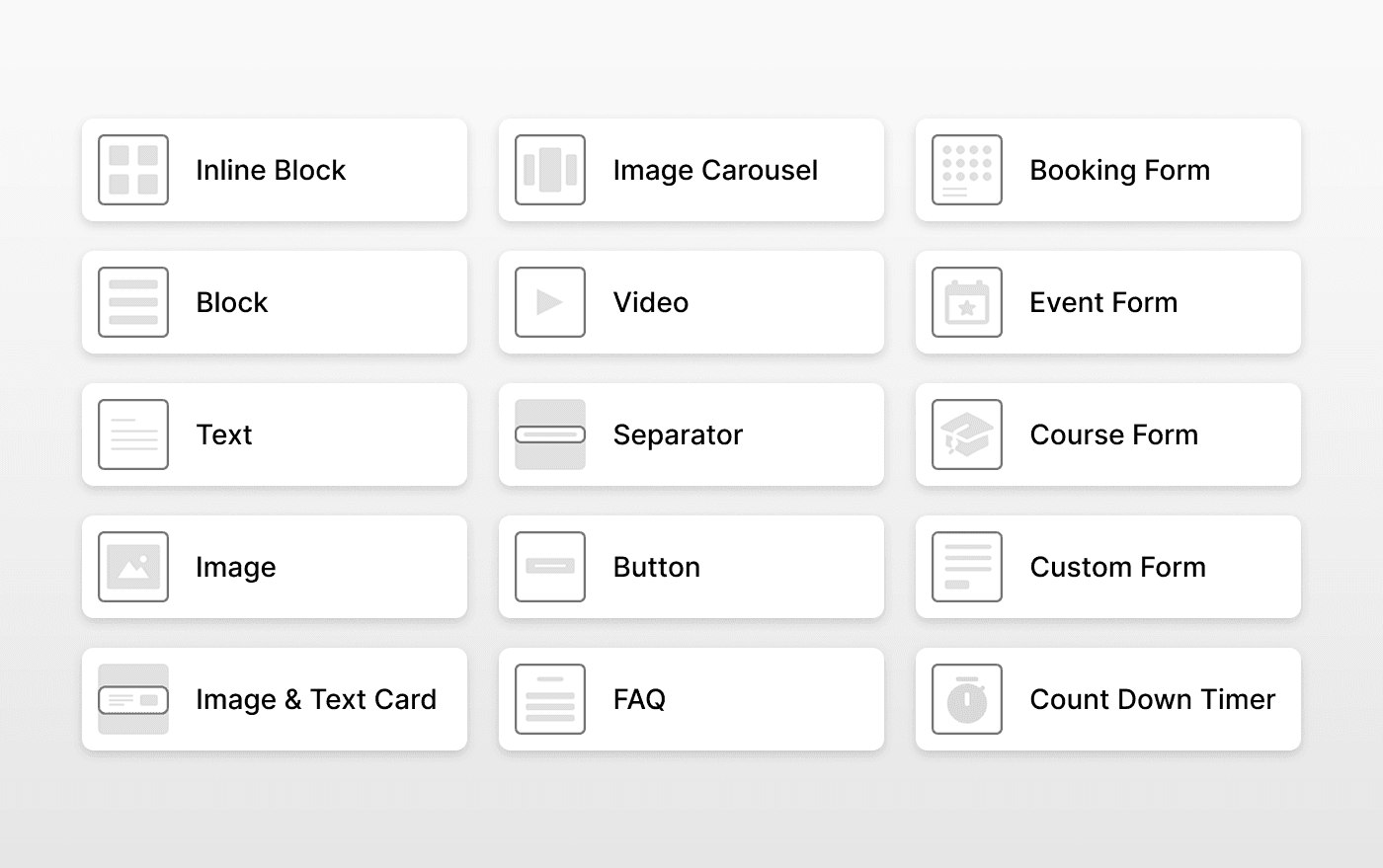Click the Booking Form calendar-dots icon
1383x868 pixels.
967,170
